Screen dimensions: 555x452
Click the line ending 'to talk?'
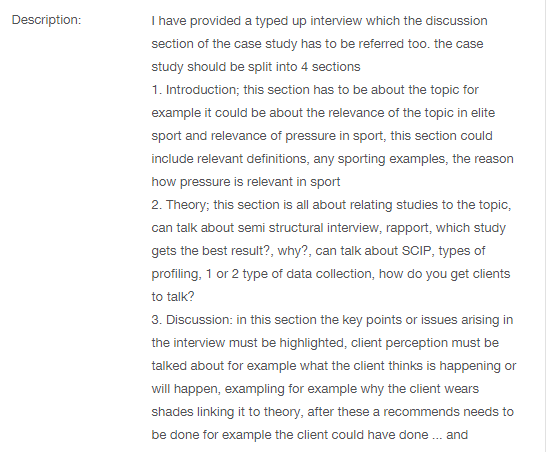pyautogui.click(x=173, y=297)
